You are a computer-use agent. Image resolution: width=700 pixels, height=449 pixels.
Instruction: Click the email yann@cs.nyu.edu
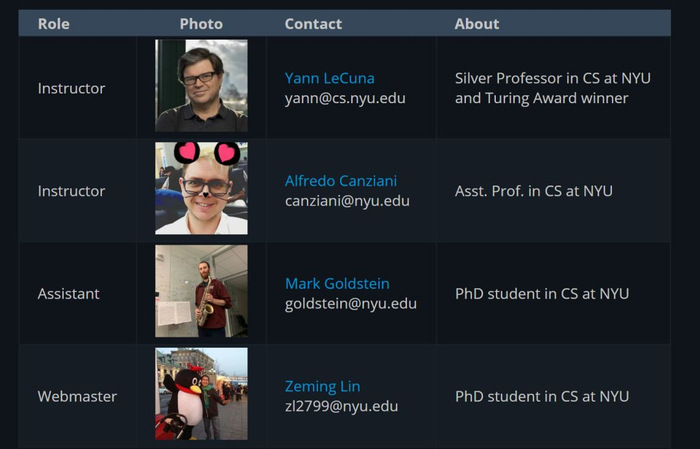345,98
